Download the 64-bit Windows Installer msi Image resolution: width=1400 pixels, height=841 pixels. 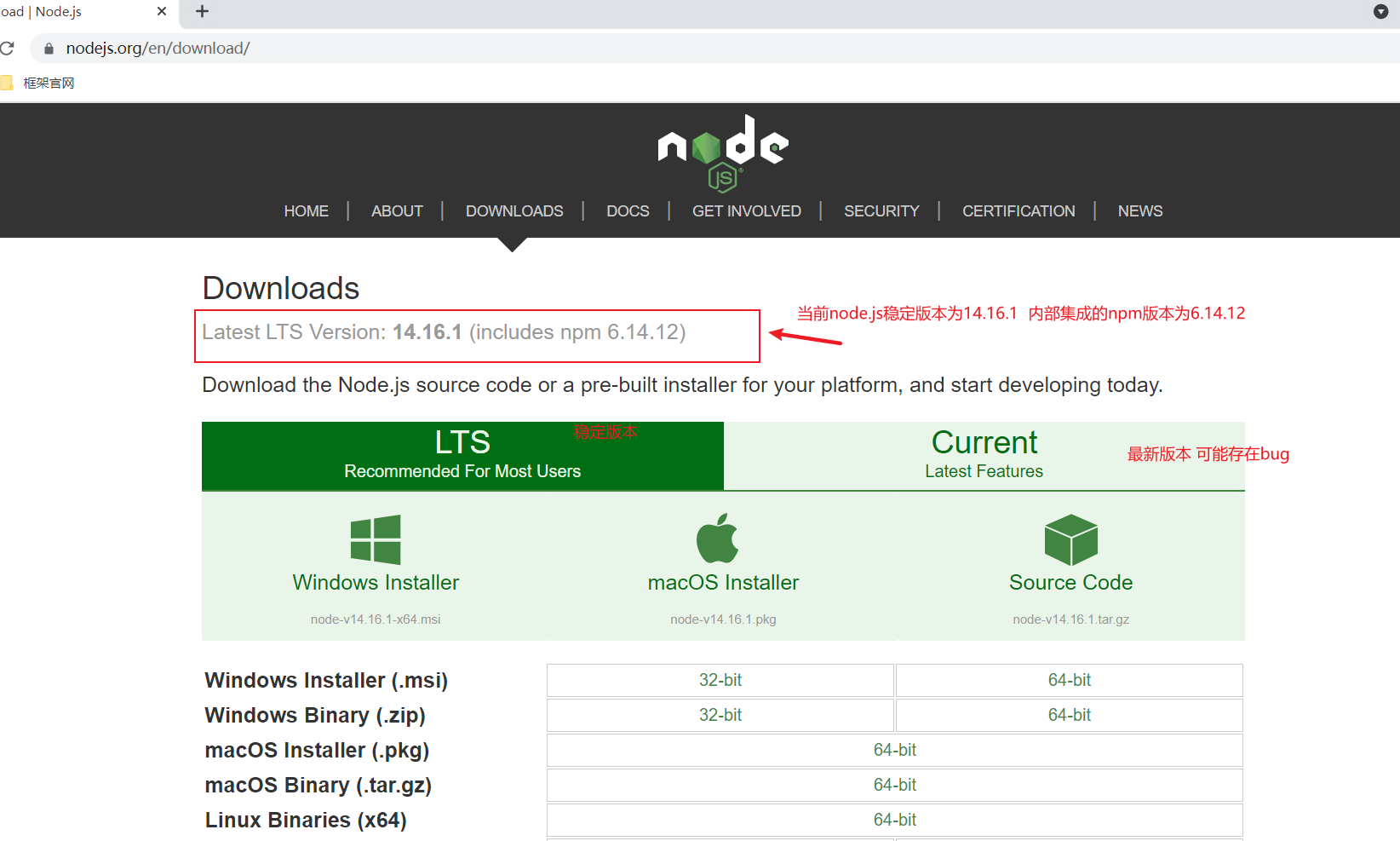pos(1069,680)
